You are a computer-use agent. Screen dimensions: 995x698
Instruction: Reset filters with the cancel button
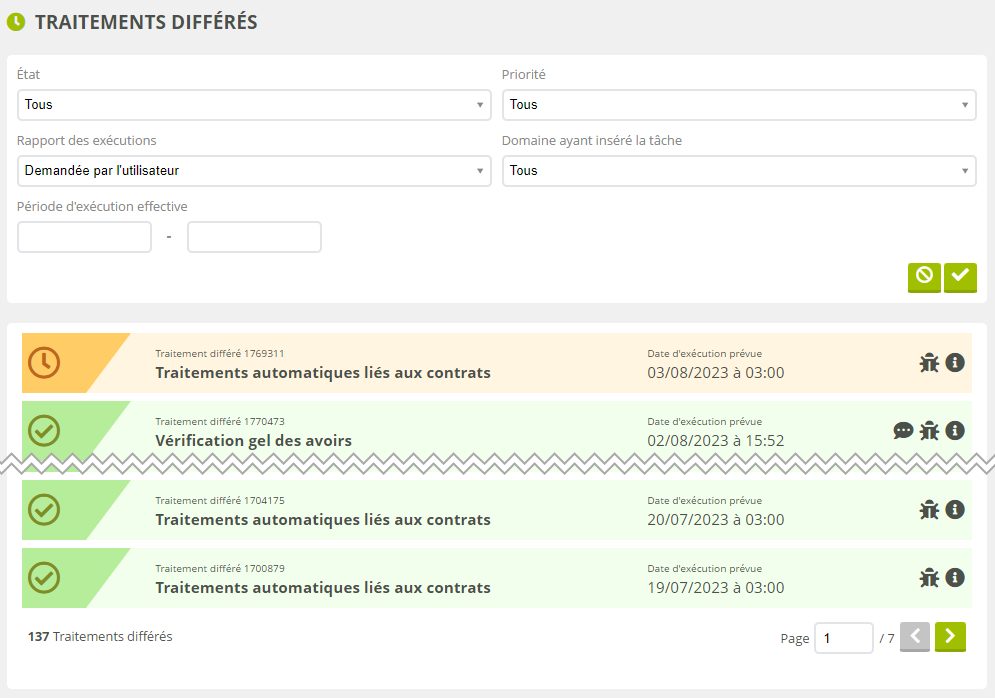tap(924, 275)
